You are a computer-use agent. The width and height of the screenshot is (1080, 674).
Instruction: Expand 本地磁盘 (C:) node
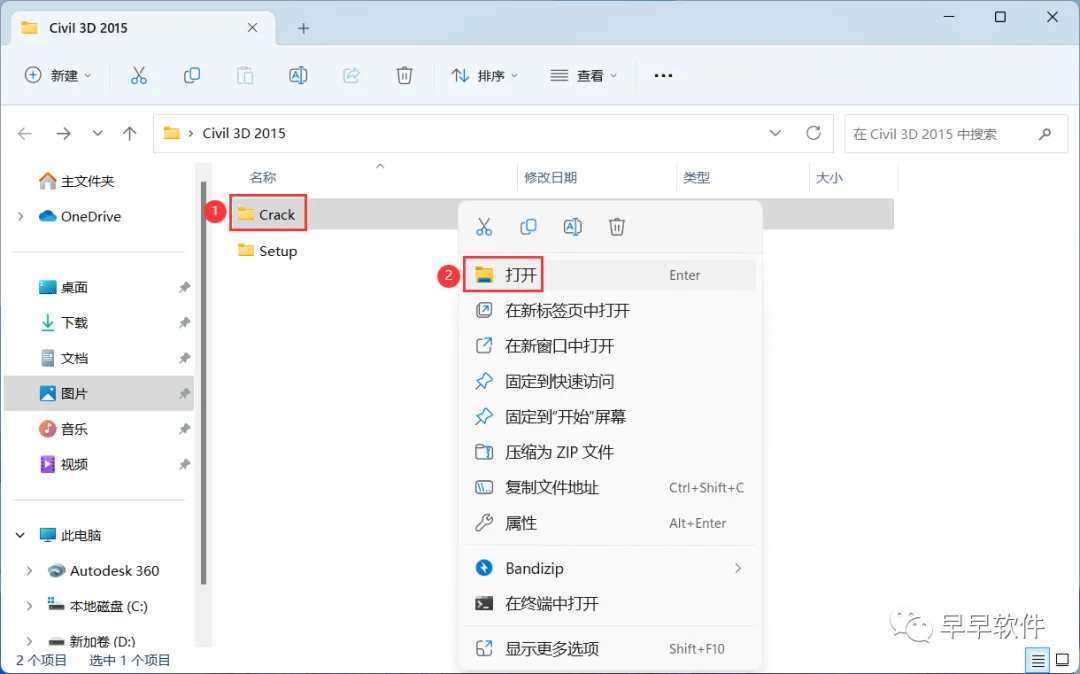[29, 606]
